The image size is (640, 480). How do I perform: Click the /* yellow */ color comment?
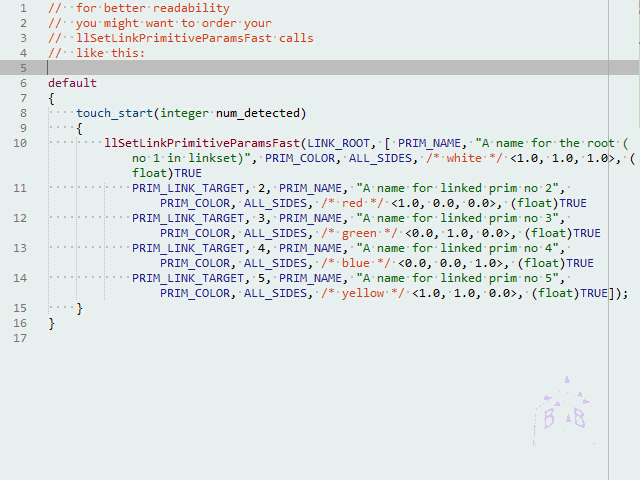[x=359, y=293]
